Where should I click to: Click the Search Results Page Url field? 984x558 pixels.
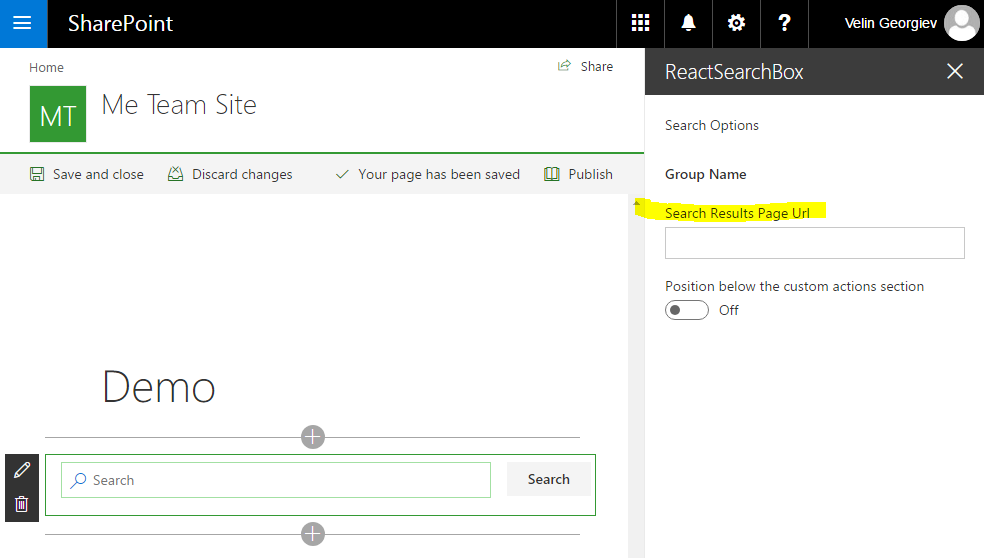[x=815, y=243]
